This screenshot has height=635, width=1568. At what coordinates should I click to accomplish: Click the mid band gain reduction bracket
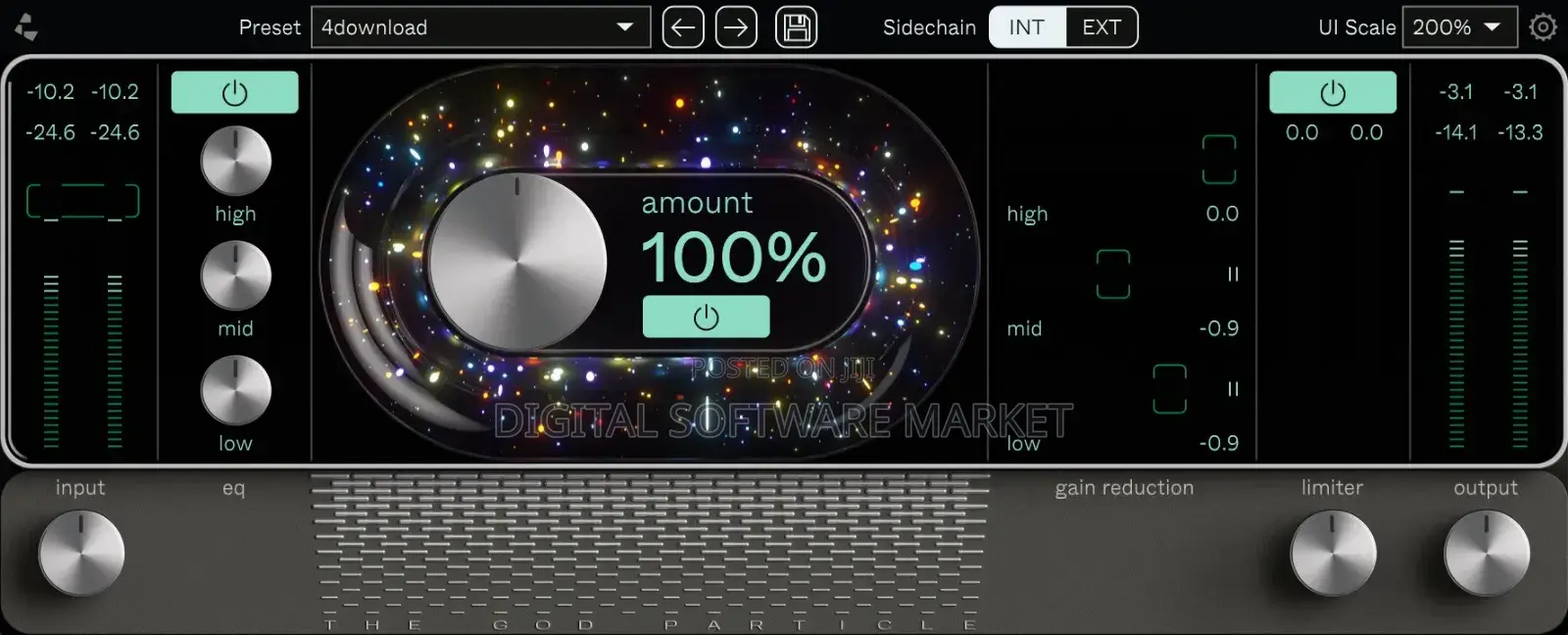point(1113,274)
